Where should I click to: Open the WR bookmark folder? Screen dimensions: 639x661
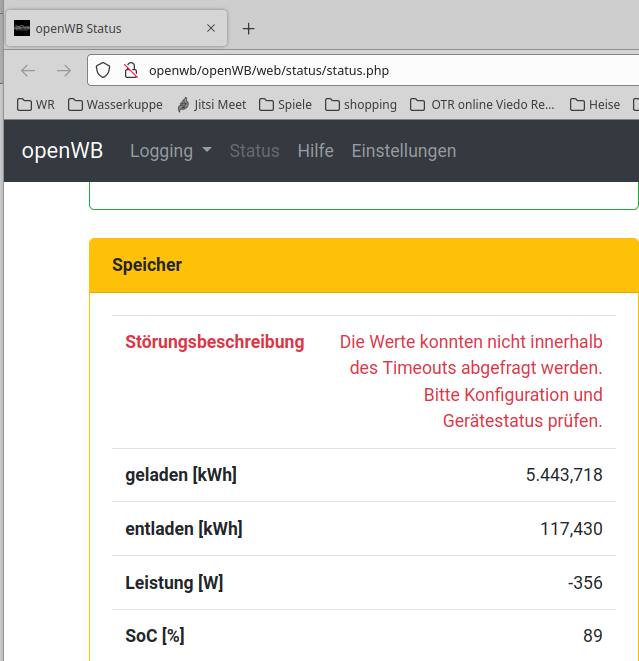pyautogui.click(x=36, y=104)
